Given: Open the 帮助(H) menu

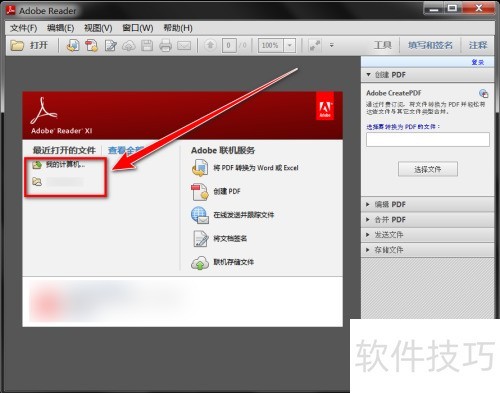Looking at the screenshot, I should [178, 28].
